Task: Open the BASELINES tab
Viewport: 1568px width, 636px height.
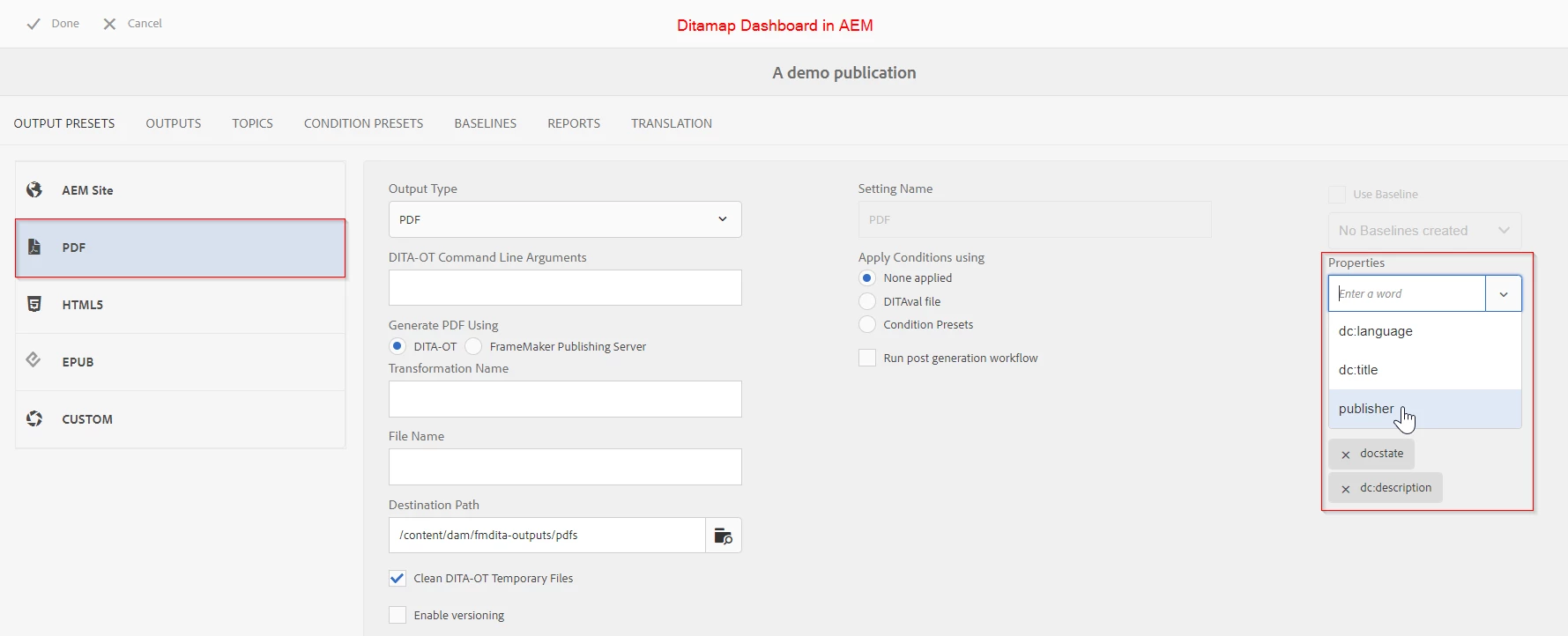Action: [x=486, y=123]
